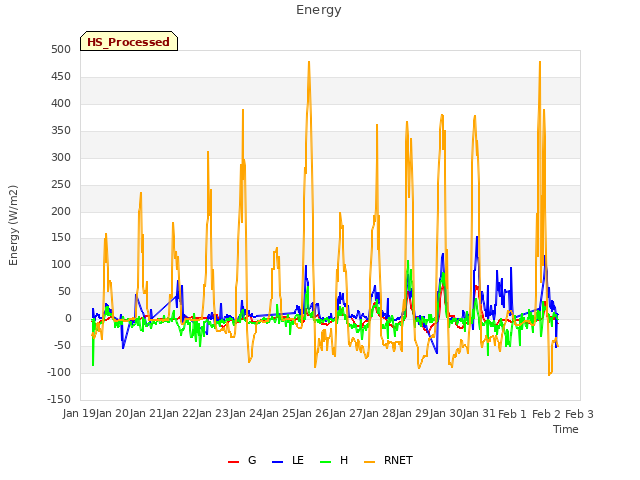
Task: Click the Jan 31 date tick label
Action: coord(479,414)
